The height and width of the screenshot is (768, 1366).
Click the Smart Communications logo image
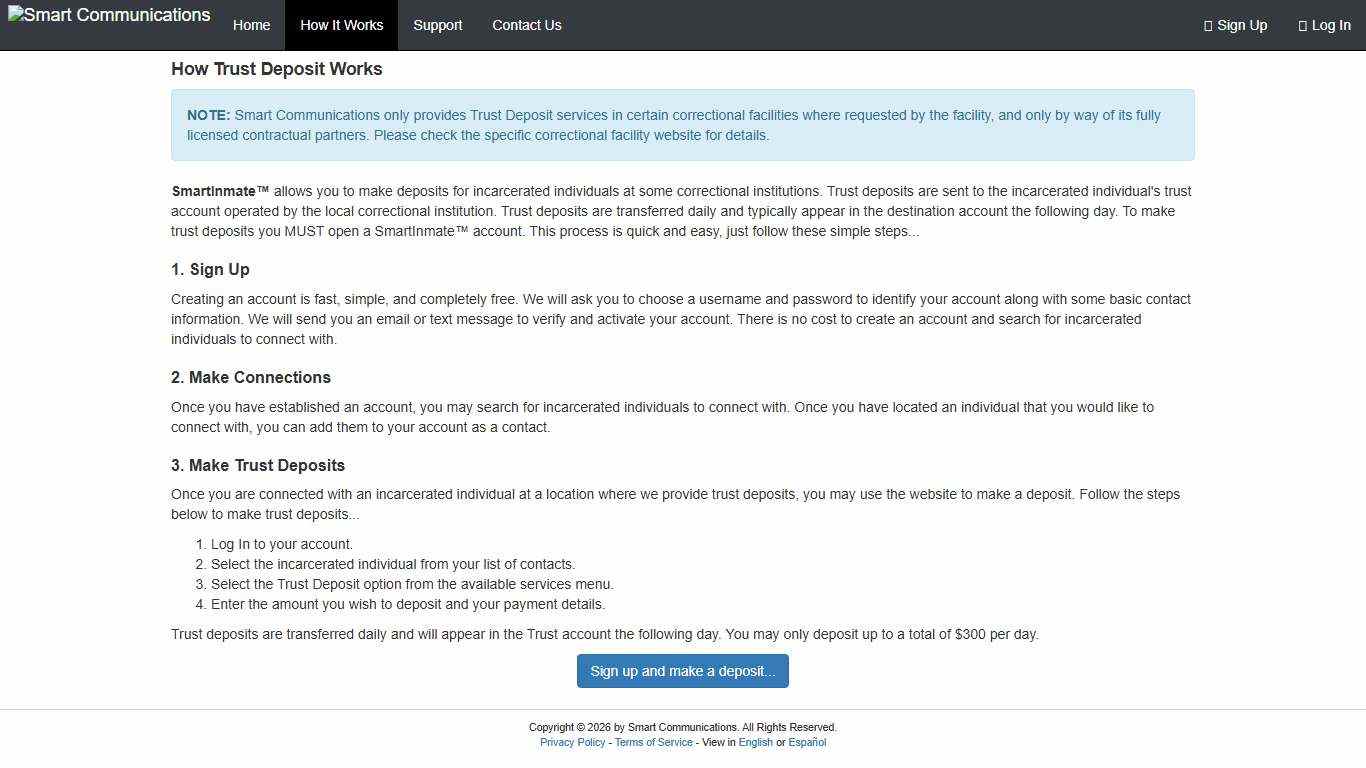pos(109,16)
